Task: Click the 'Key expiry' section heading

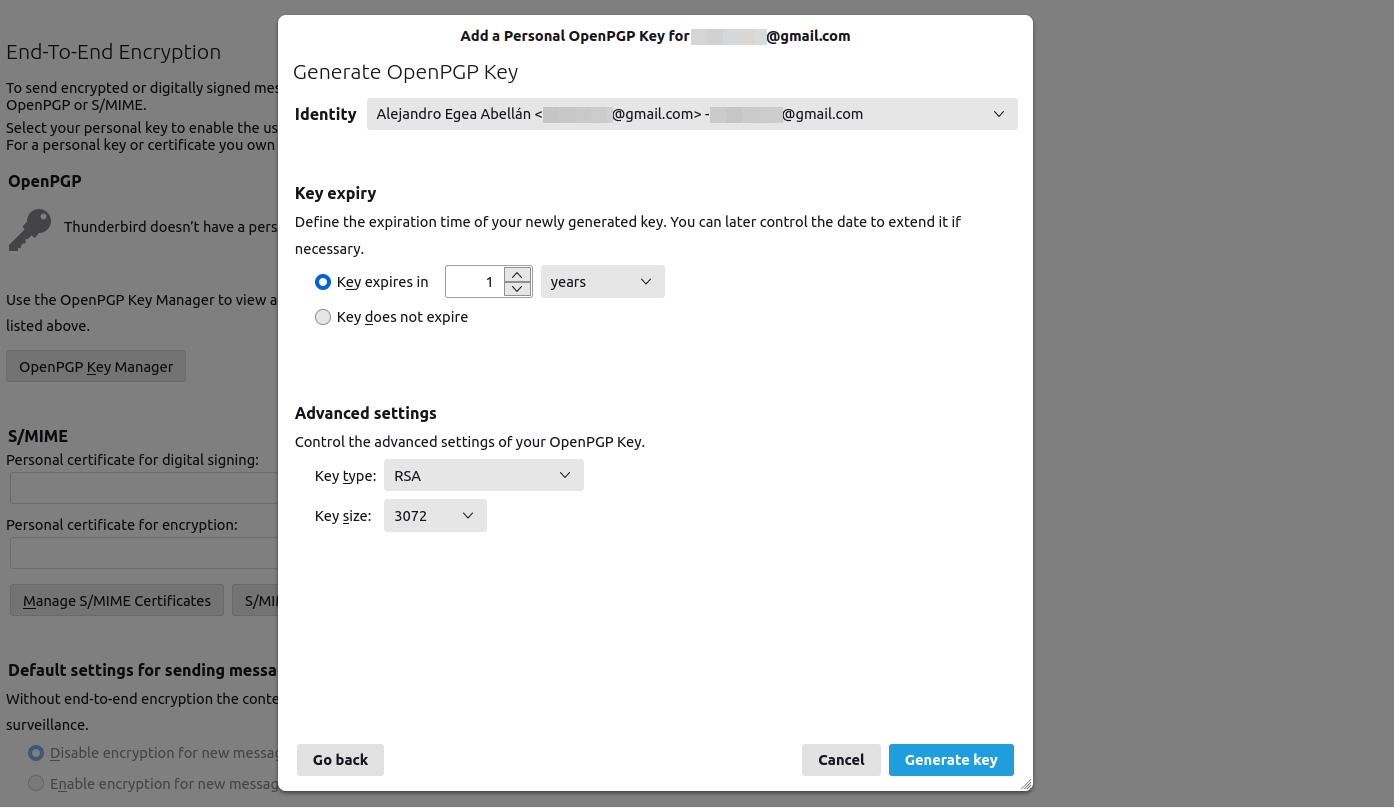Action: pos(335,193)
